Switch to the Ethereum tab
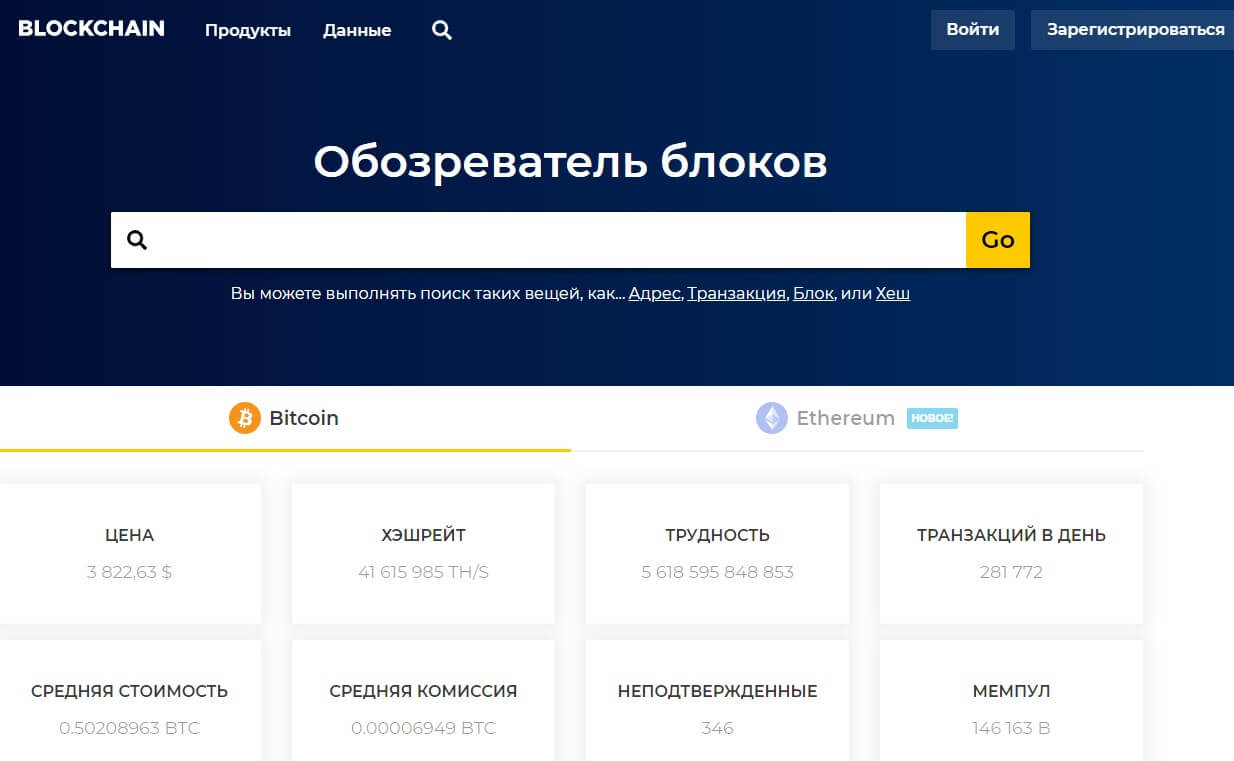 coord(857,418)
